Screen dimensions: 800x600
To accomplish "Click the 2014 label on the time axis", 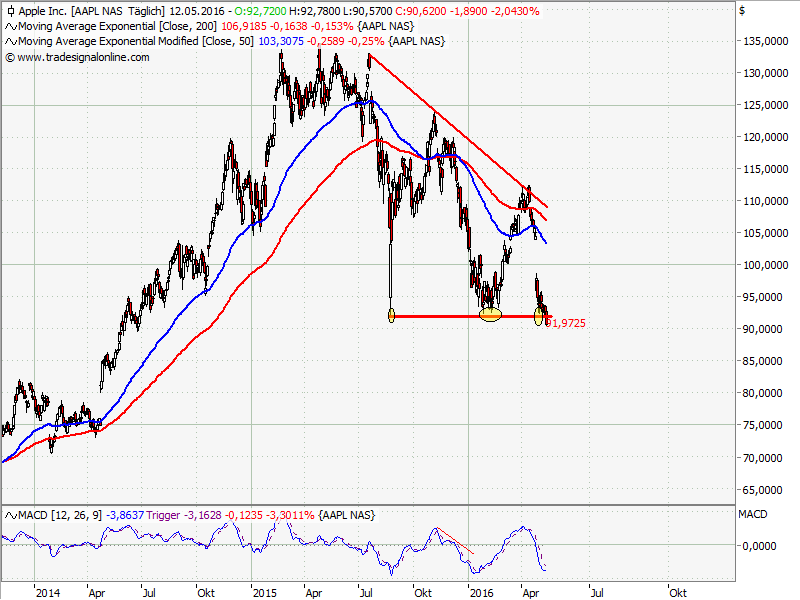I will click(47, 591).
